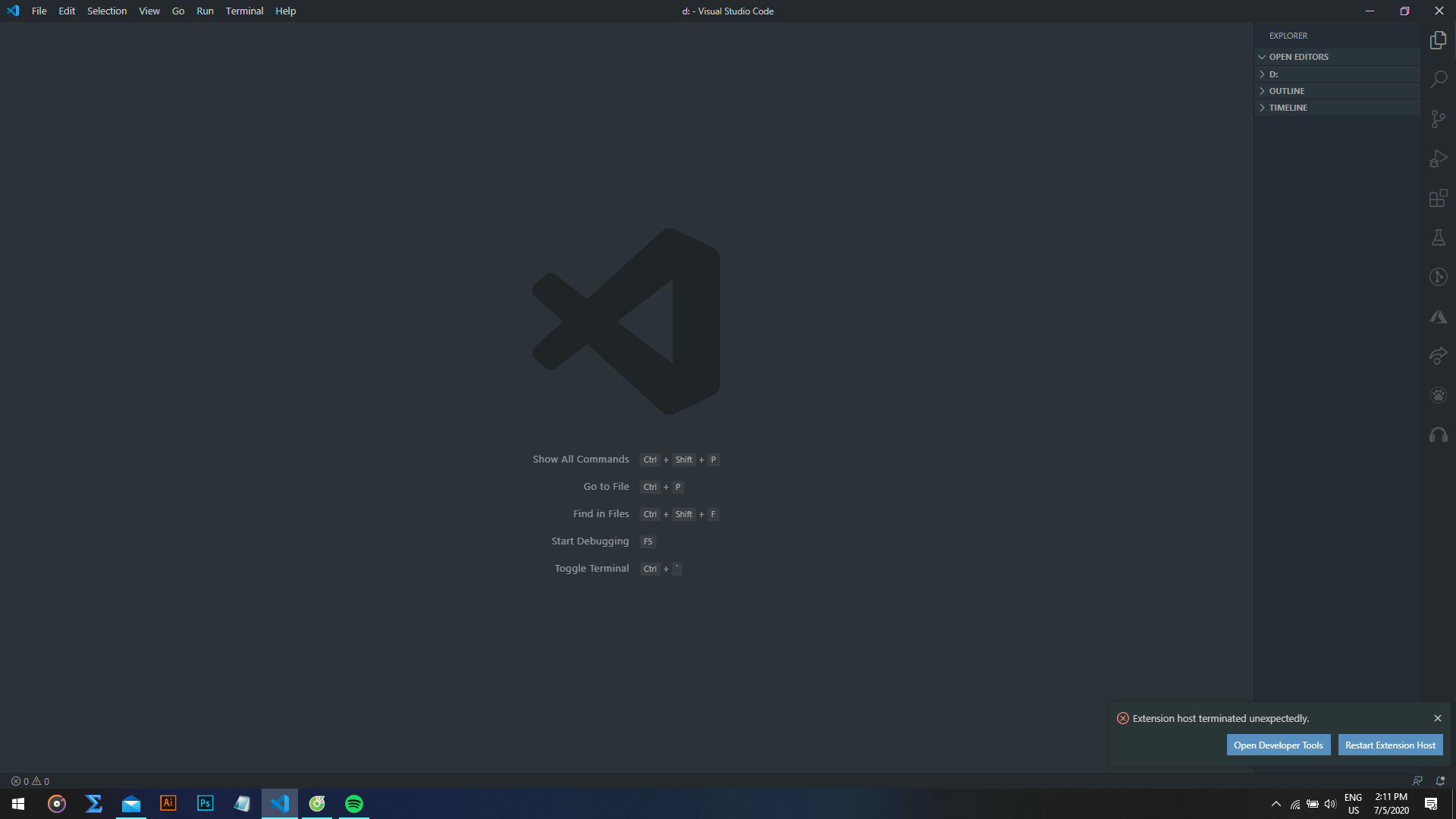Open the Run and Debug view
1456x819 pixels.
tap(1438, 158)
